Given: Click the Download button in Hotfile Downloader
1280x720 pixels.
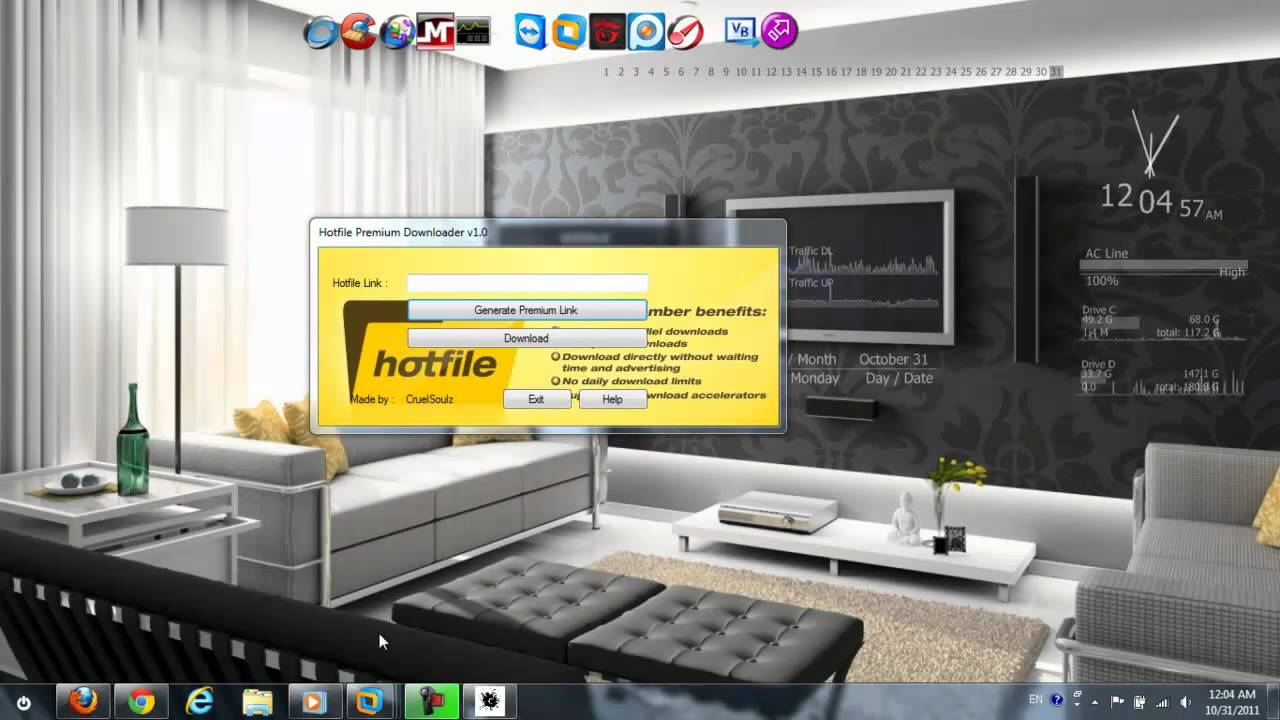Looking at the screenshot, I should (526, 338).
